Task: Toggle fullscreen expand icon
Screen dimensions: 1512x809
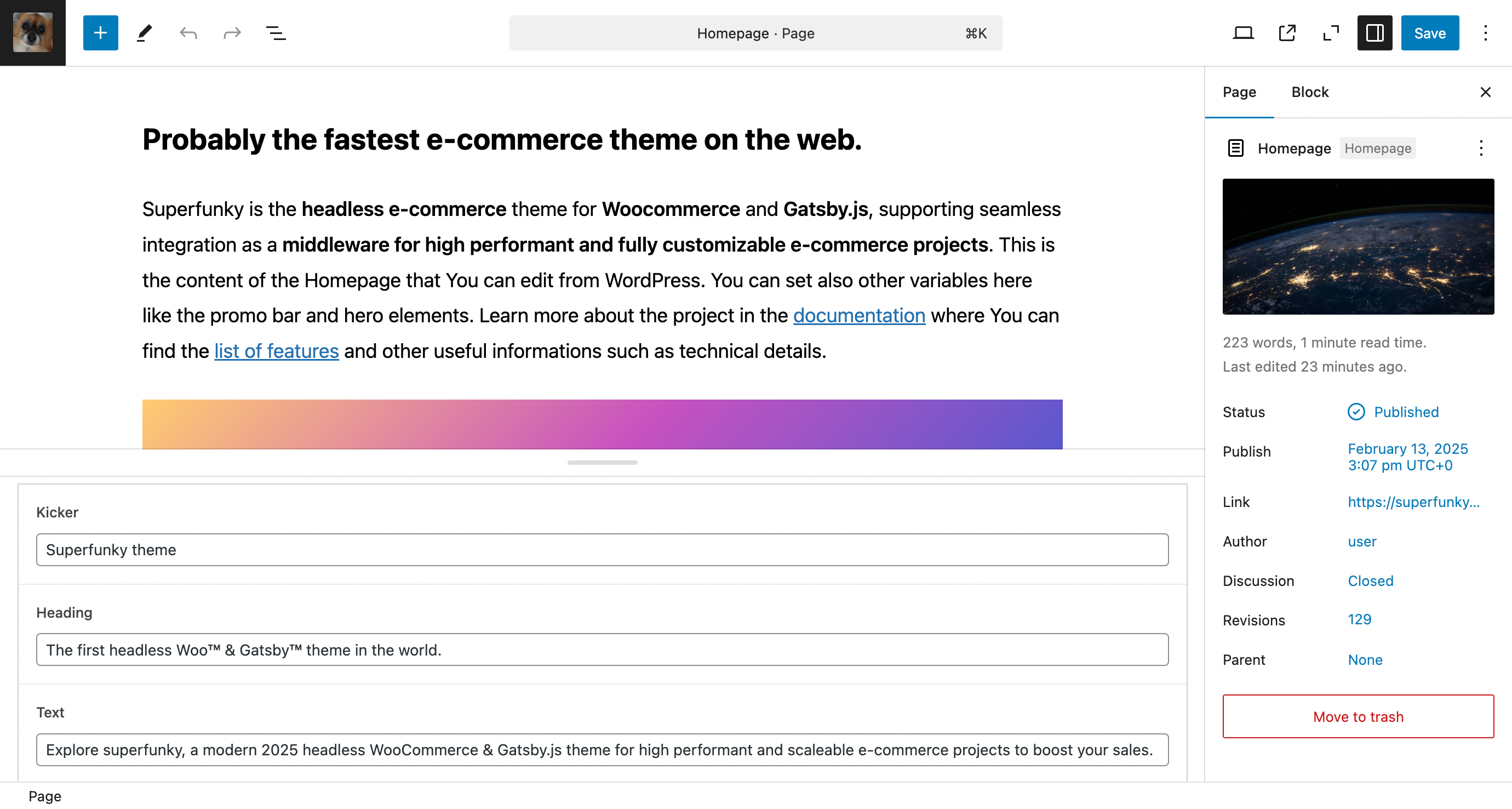Action: pos(1331,33)
